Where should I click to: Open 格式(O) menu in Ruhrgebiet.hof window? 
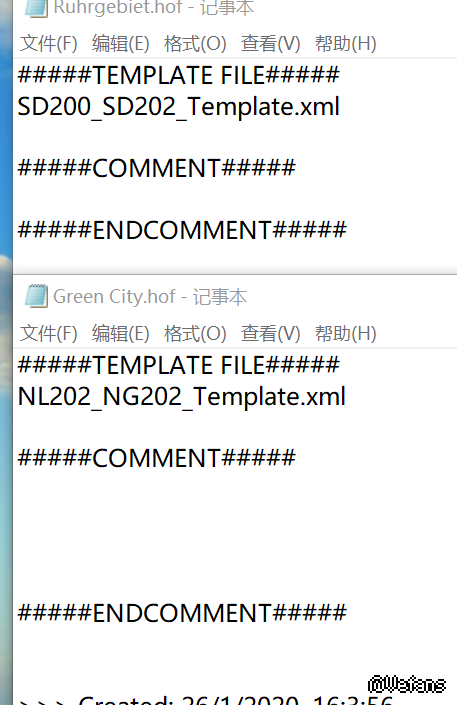pos(195,44)
